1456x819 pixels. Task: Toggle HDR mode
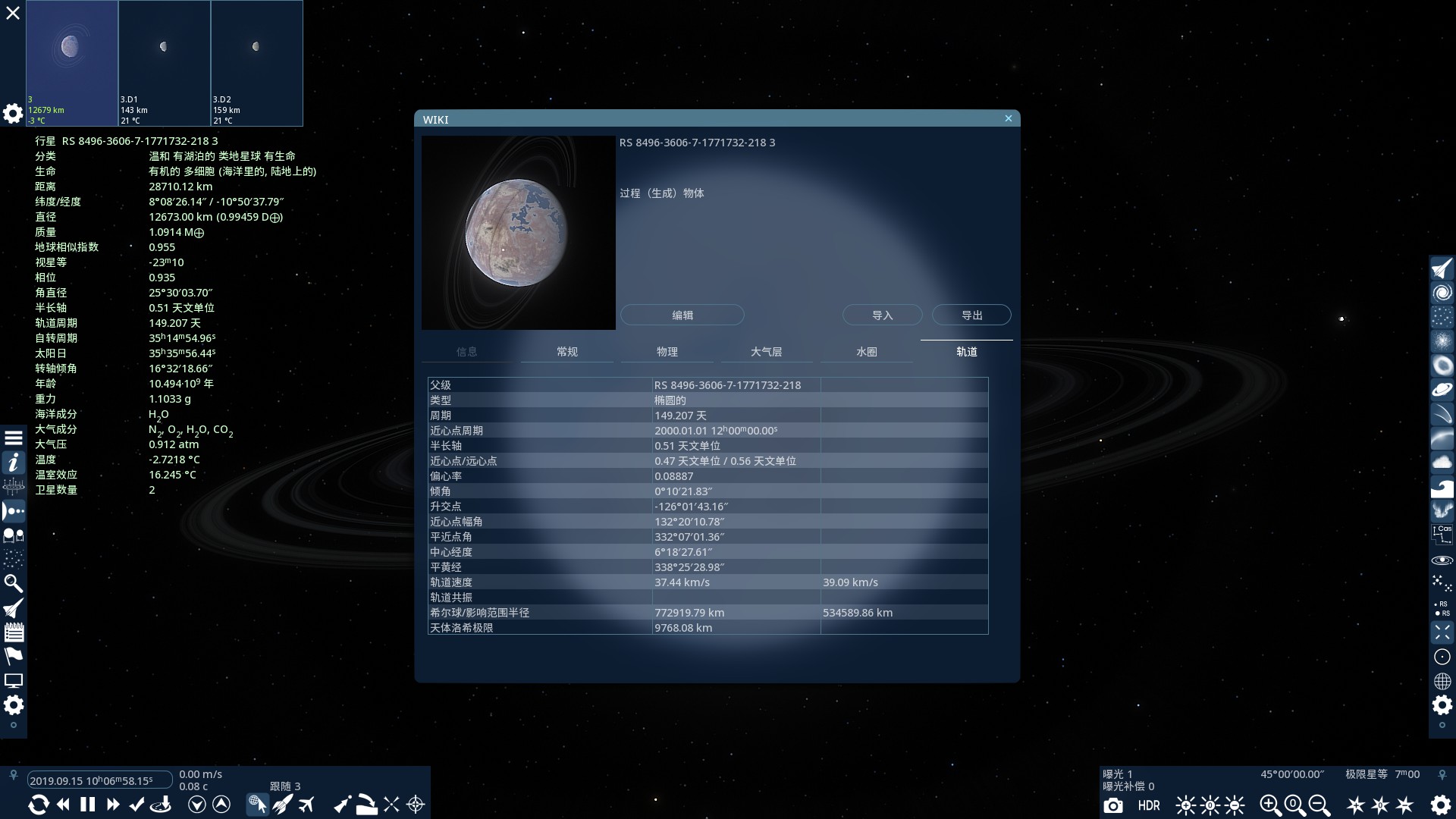click(x=1149, y=805)
